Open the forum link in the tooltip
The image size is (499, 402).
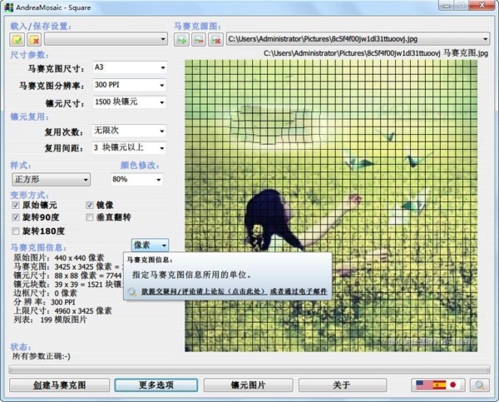click(204, 291)
